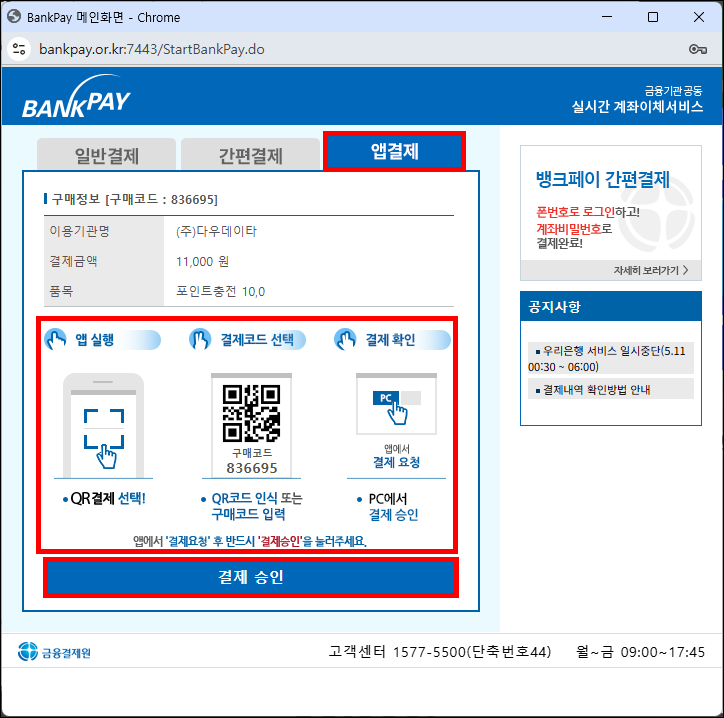Click the 실시간 계좌이체서비스 header text
This screenshot has width=724, height=718.
click(x=637, y=107)
